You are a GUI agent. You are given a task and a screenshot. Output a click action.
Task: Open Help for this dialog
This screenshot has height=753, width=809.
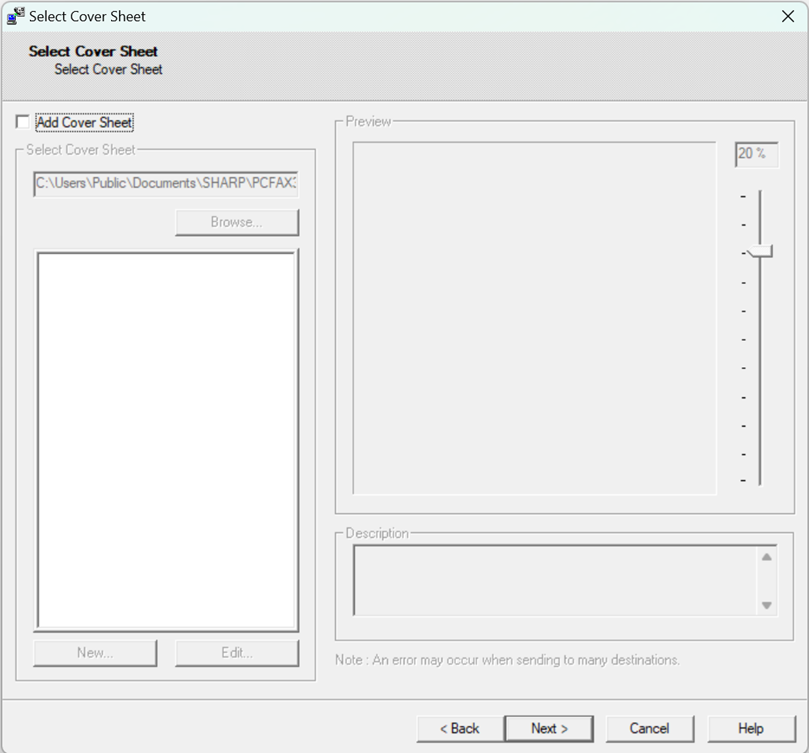[x=750, y=728]
